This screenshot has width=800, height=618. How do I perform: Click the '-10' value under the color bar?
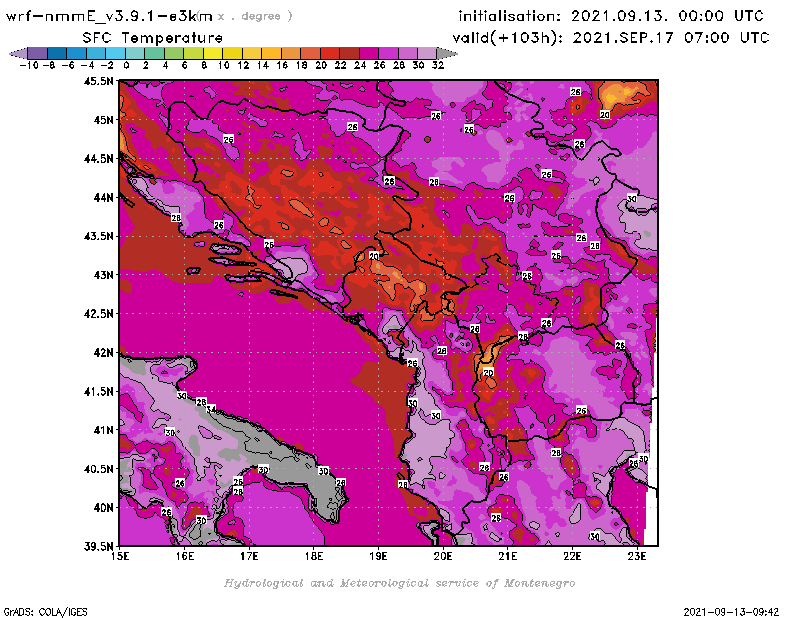pyautogui.click(x=29, y=65)
